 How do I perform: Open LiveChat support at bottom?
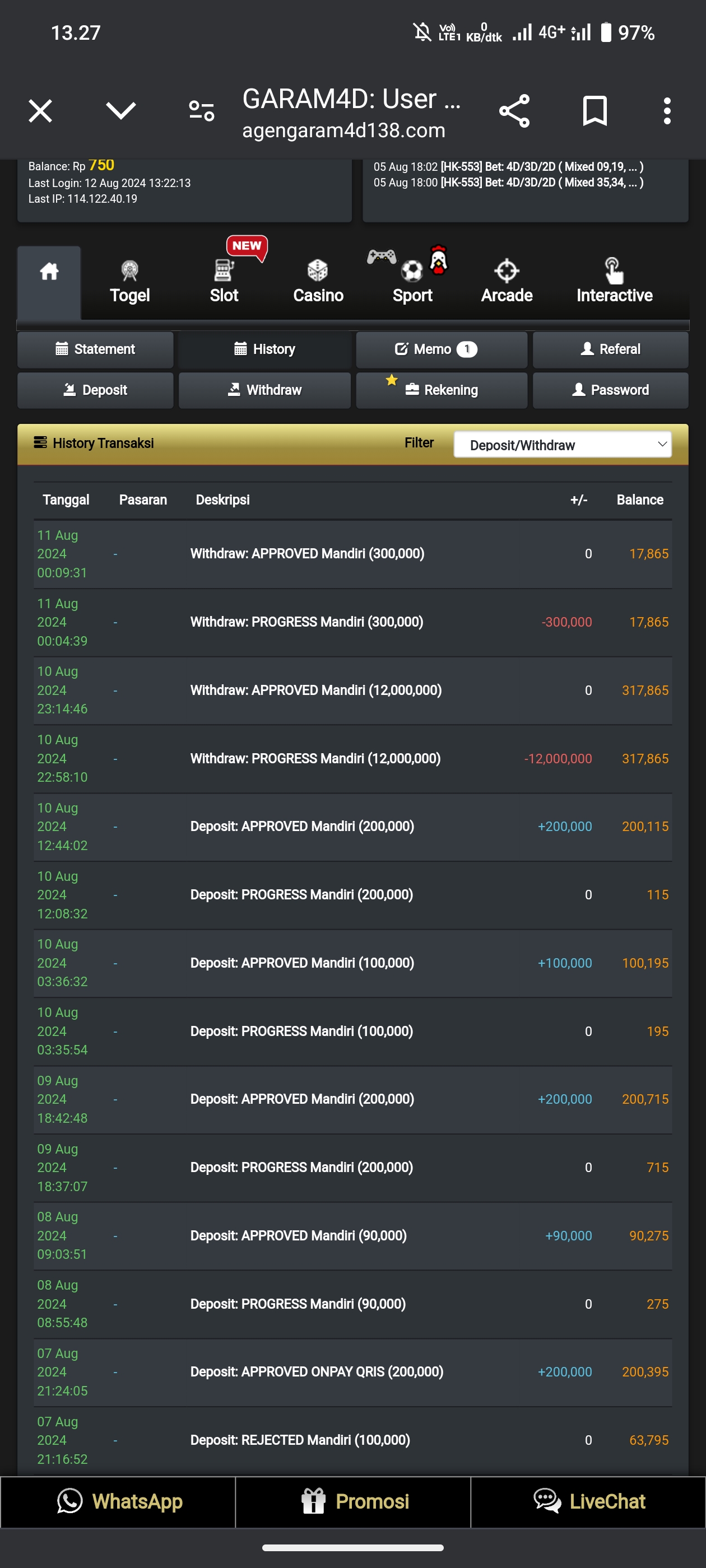coord(588,1502)
